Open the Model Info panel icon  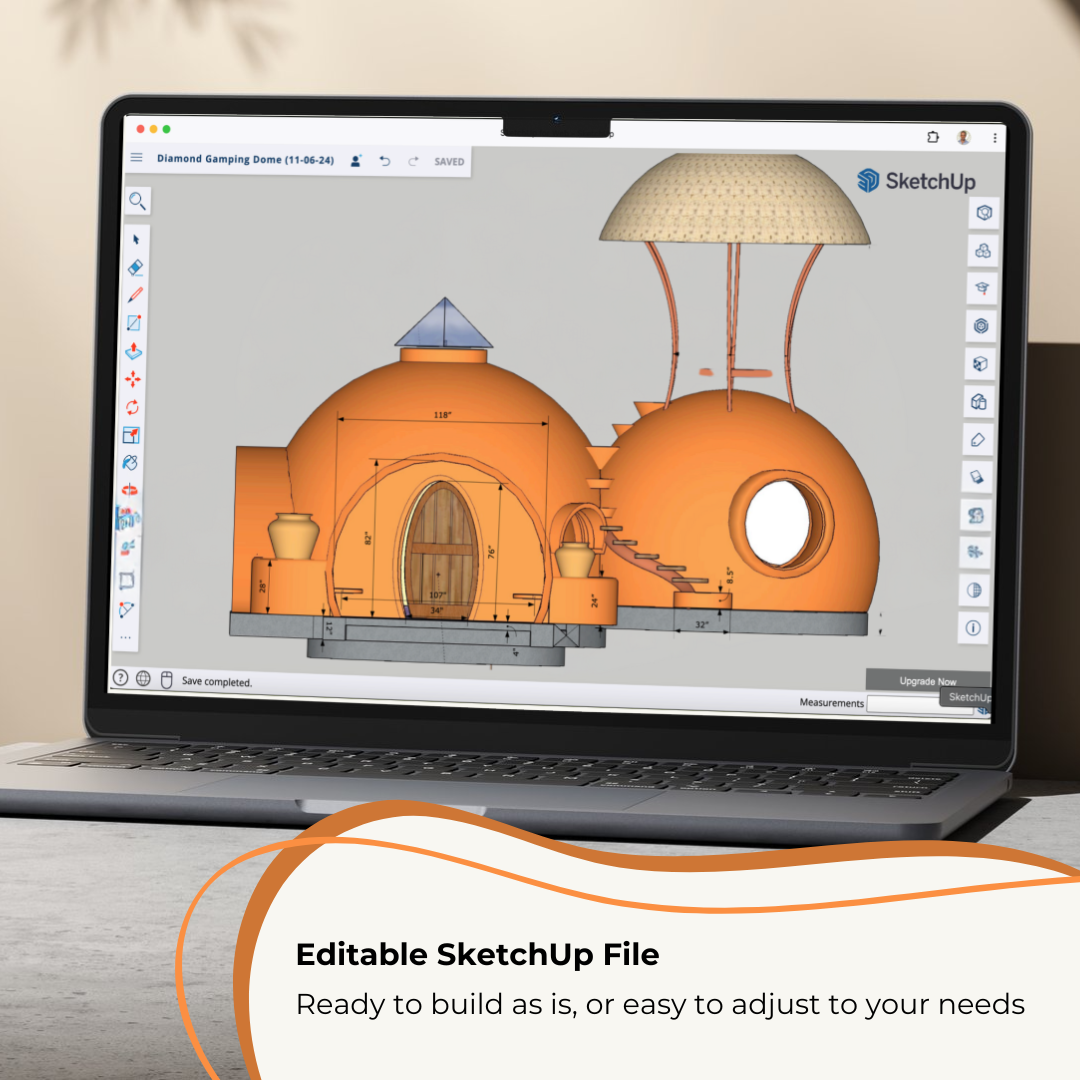[x=973, y=629]
